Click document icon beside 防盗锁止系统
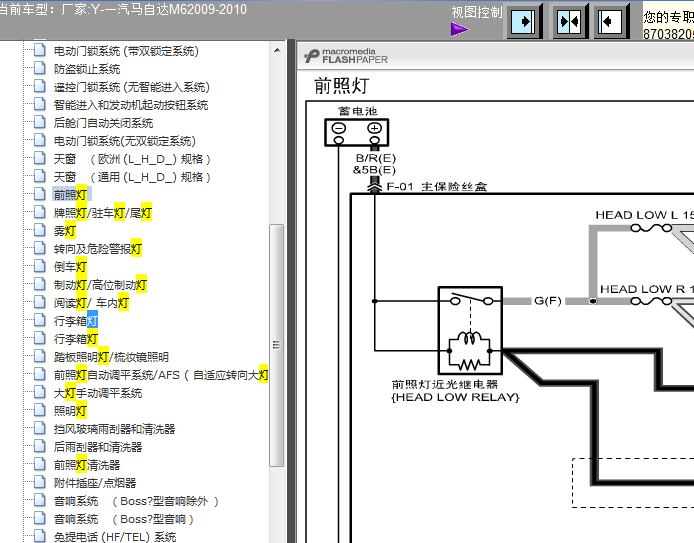The image size is (694, 543). (x=39, y=68)
